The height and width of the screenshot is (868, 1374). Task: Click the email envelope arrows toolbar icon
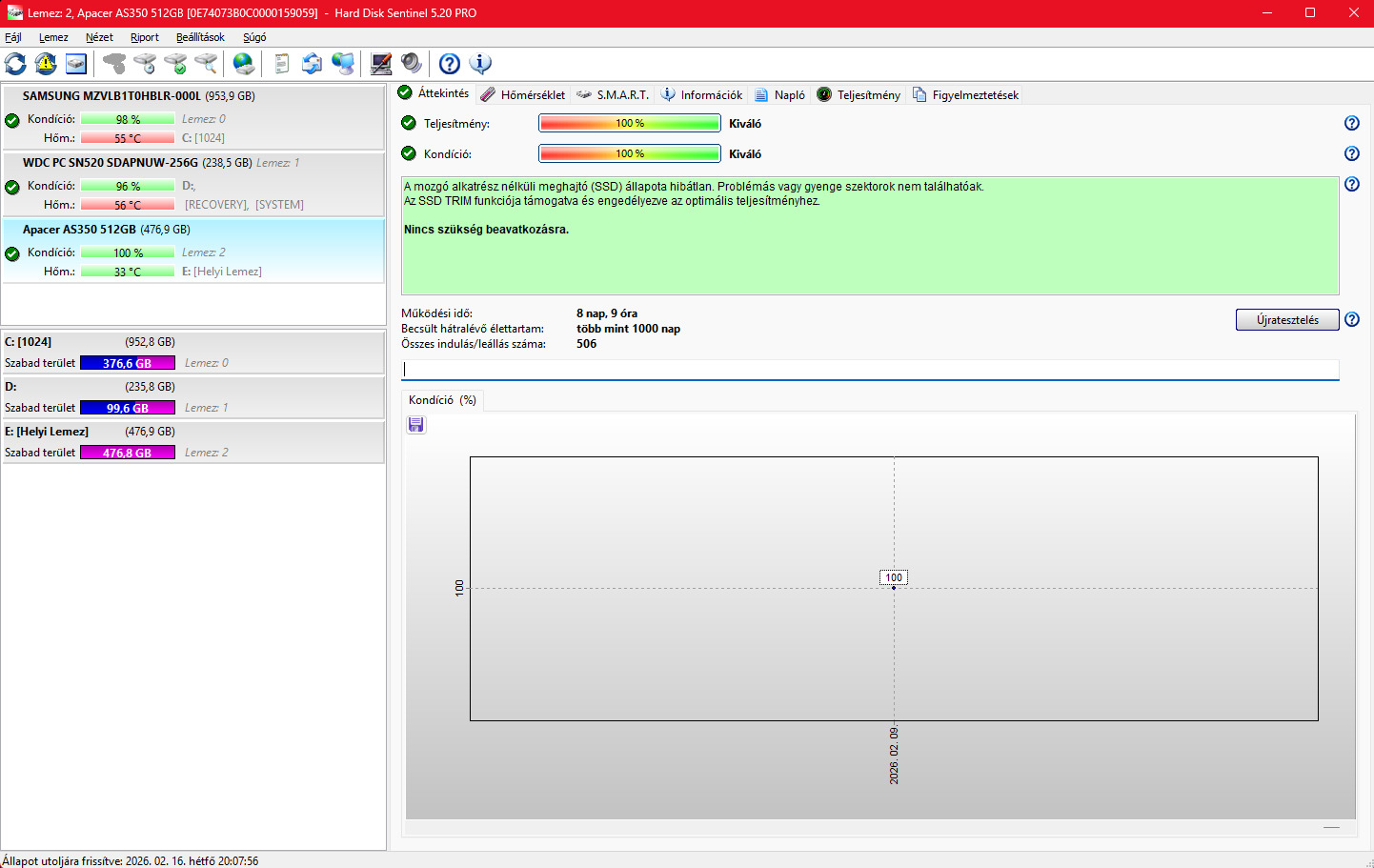tap(313, 64)
